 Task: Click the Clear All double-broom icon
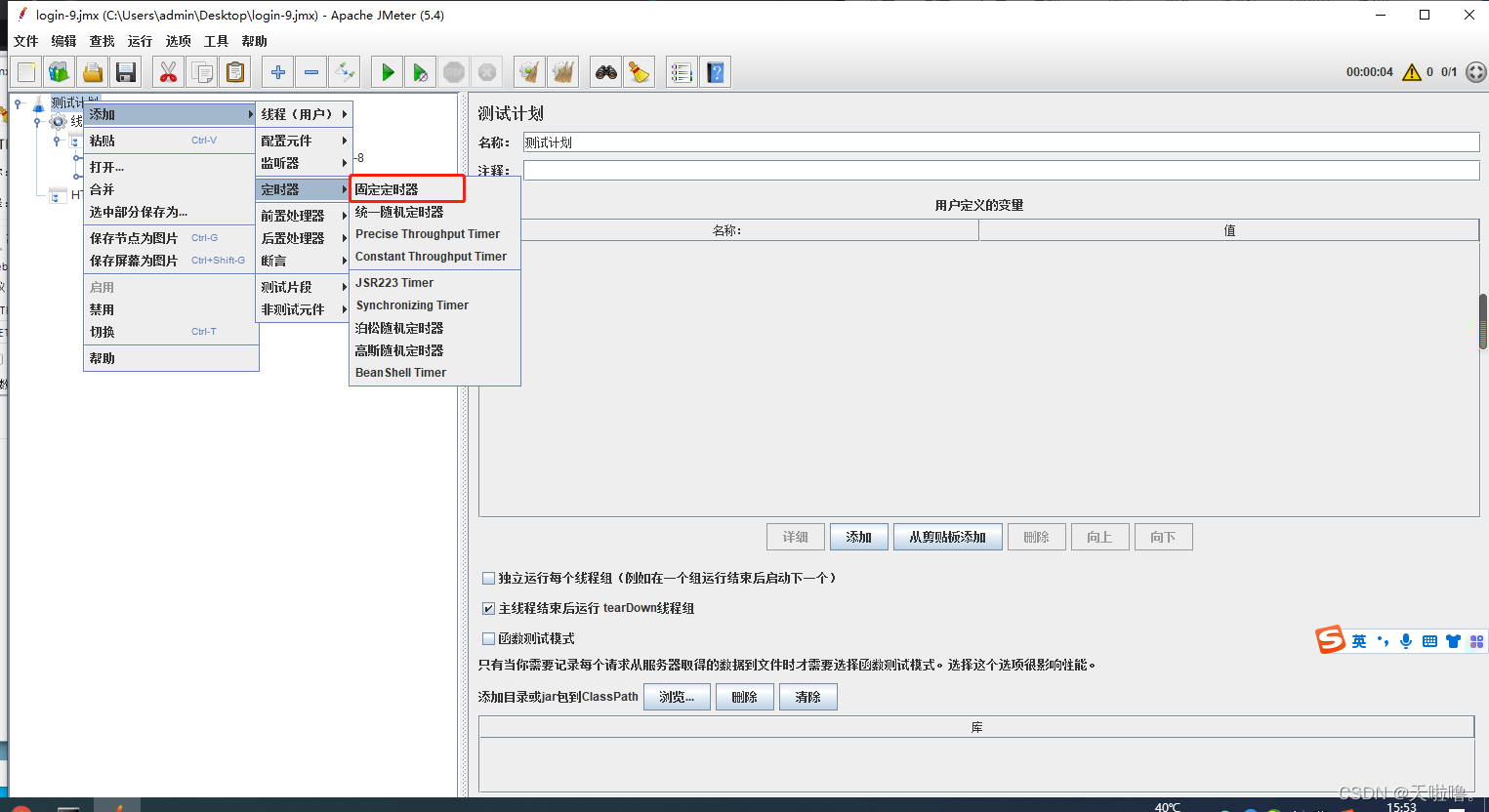pyautogui.click(x=563, y=72)
